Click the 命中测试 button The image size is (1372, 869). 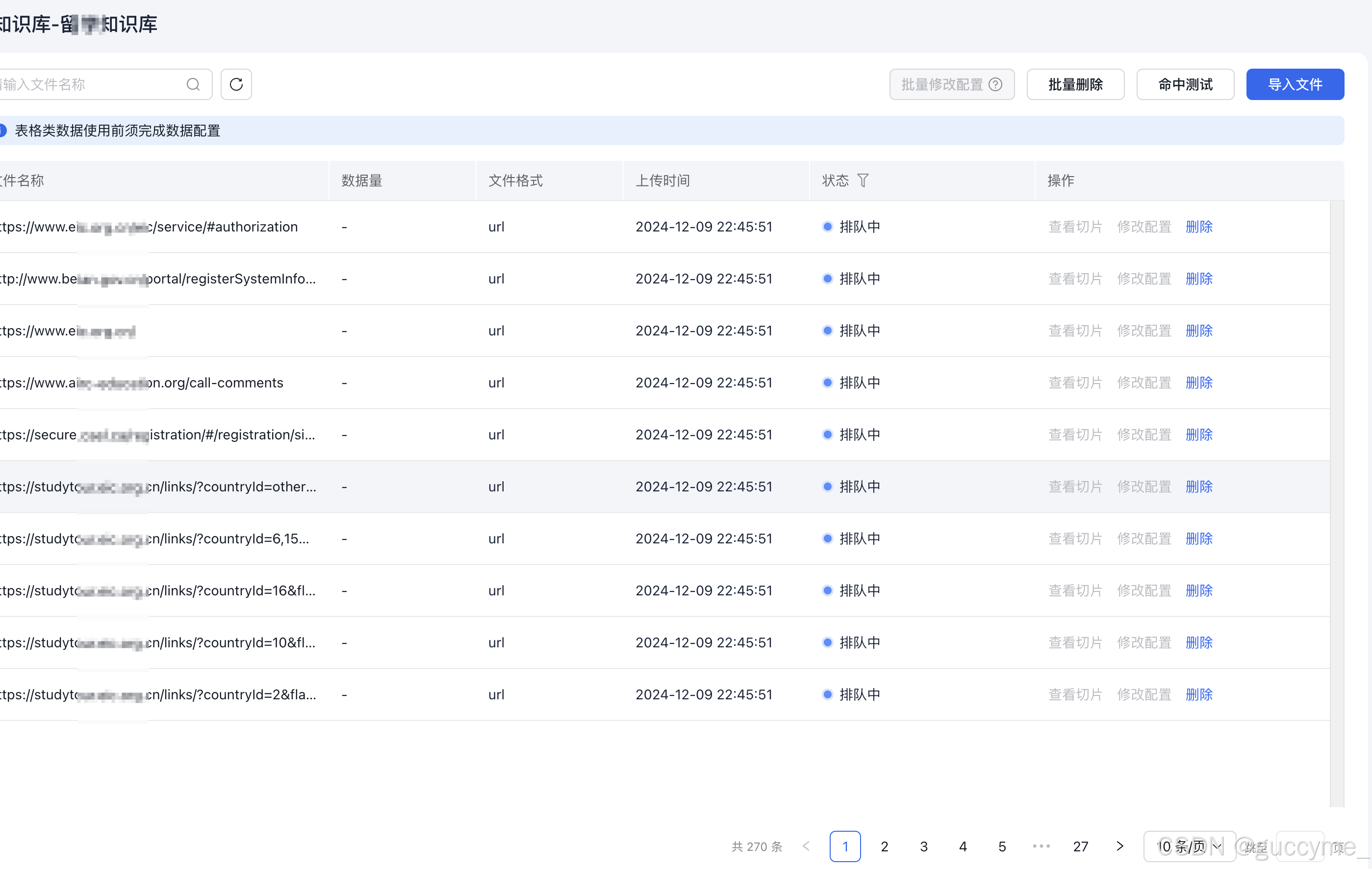pos(1185,84)
